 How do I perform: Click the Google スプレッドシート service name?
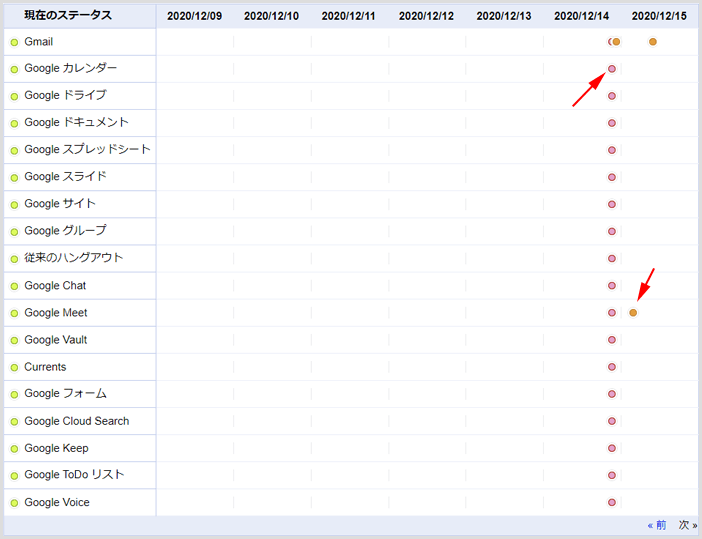[x=87, y=150]
